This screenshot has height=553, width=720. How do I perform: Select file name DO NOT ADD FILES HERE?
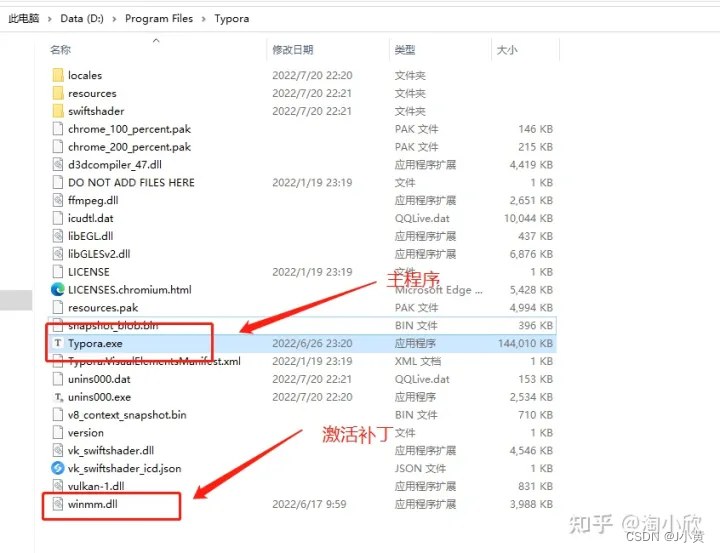(x=131, y=182)
